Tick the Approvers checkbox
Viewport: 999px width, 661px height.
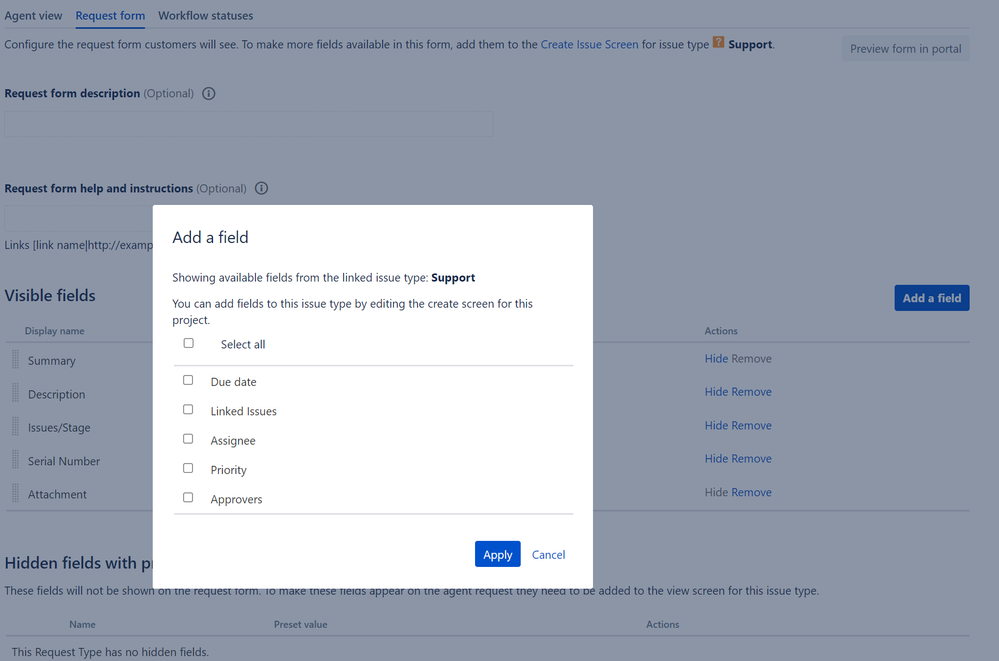(x=188, y=497)
